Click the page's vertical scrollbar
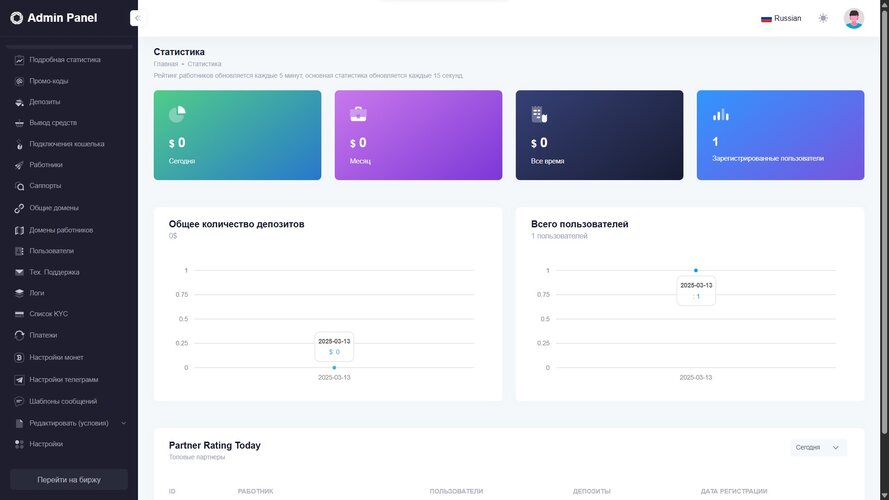Viewport: 889px width, 500px height. [x=884, y=250]
